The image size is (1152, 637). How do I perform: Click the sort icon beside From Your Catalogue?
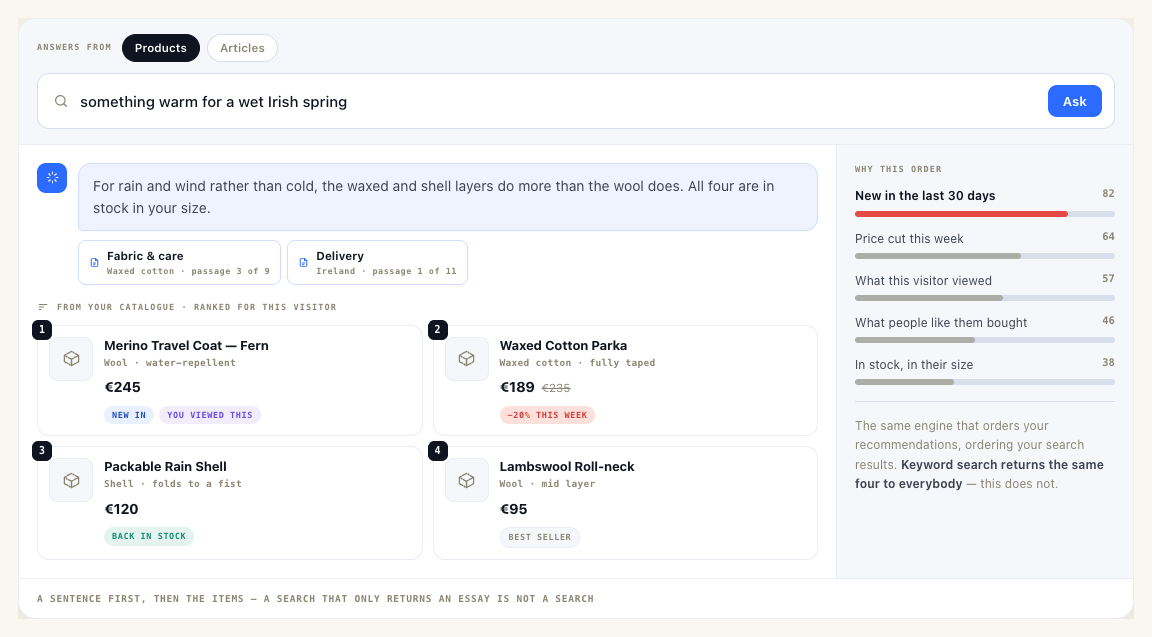(x=43, y=307)
